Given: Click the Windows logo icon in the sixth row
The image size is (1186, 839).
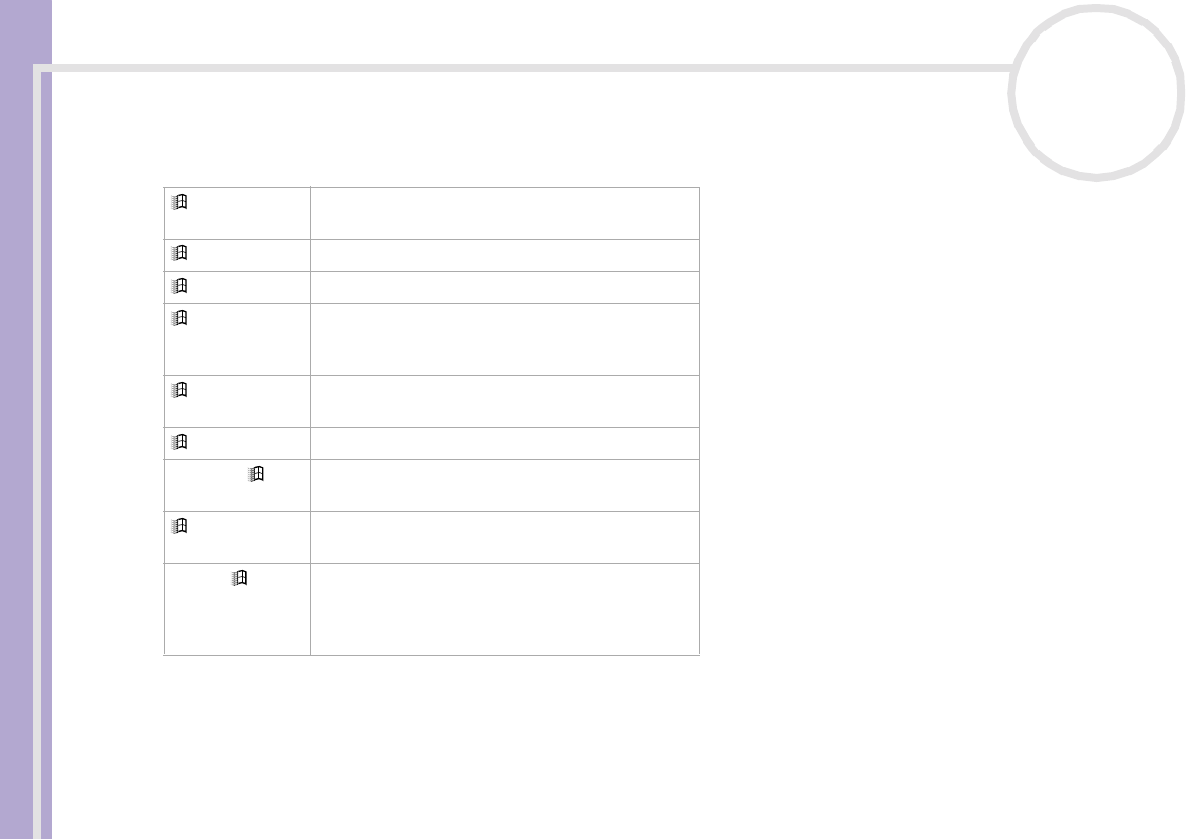Looking at the screenshot, I should click(179, 443).
